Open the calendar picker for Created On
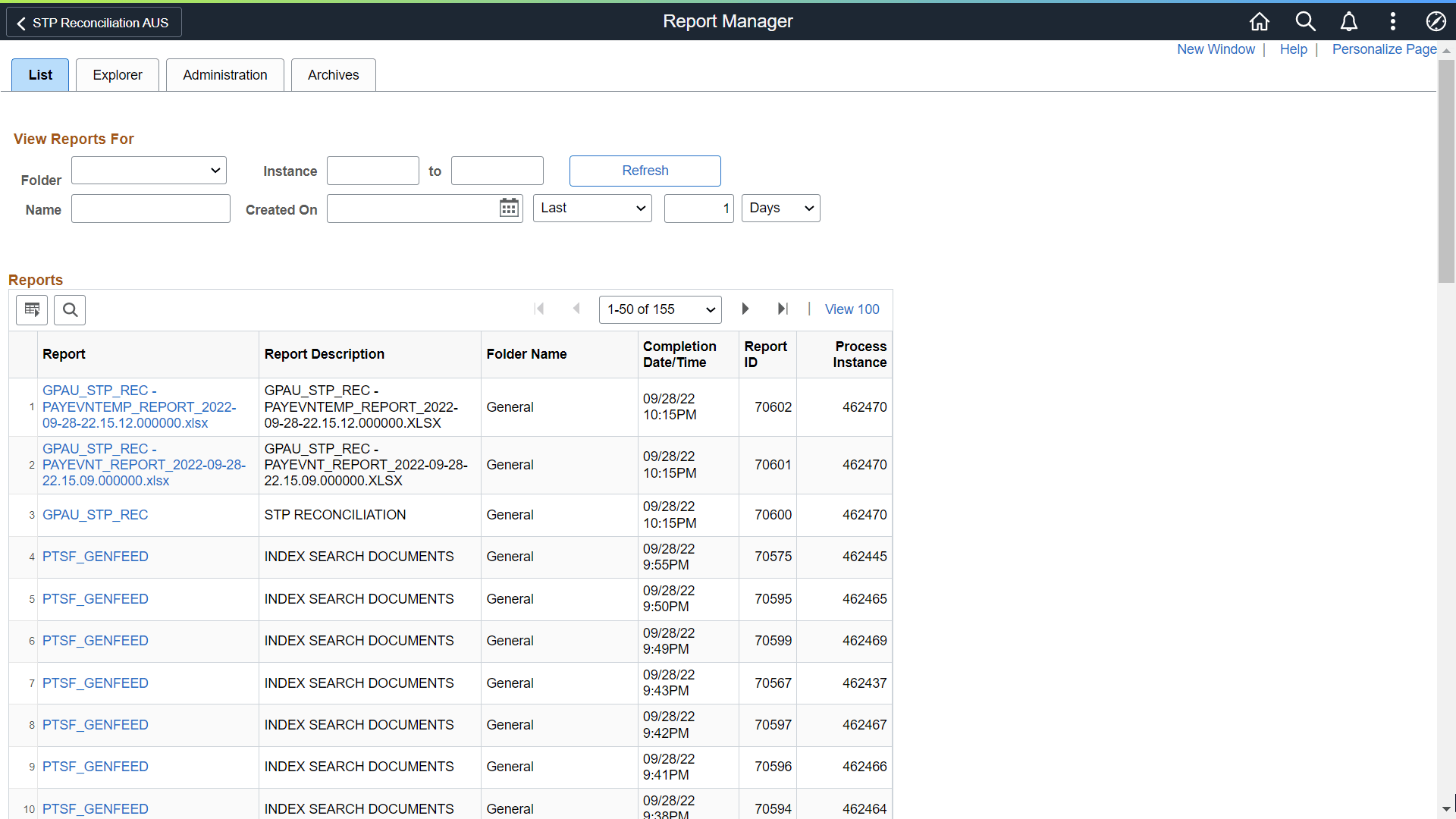This screenshot has height=819, width=1456. pos(508,208)
